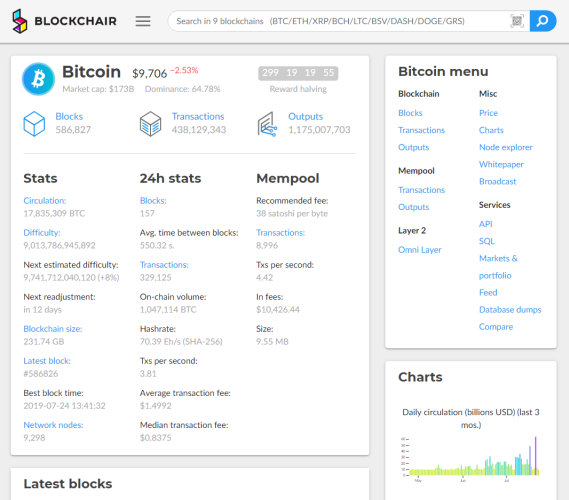Click Blocks link under 24h stats
Screen dimensions: 569x500
tap(153, 201)
